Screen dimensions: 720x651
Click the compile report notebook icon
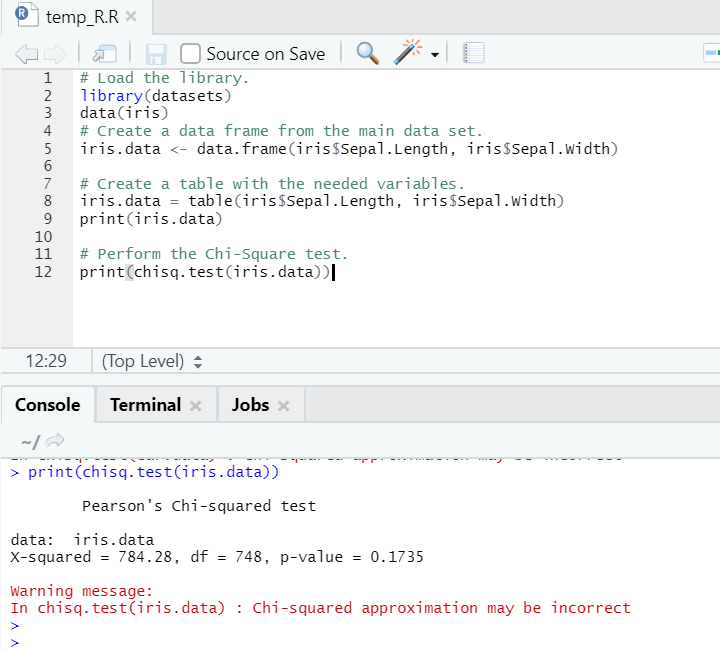[x=473, y=53]
